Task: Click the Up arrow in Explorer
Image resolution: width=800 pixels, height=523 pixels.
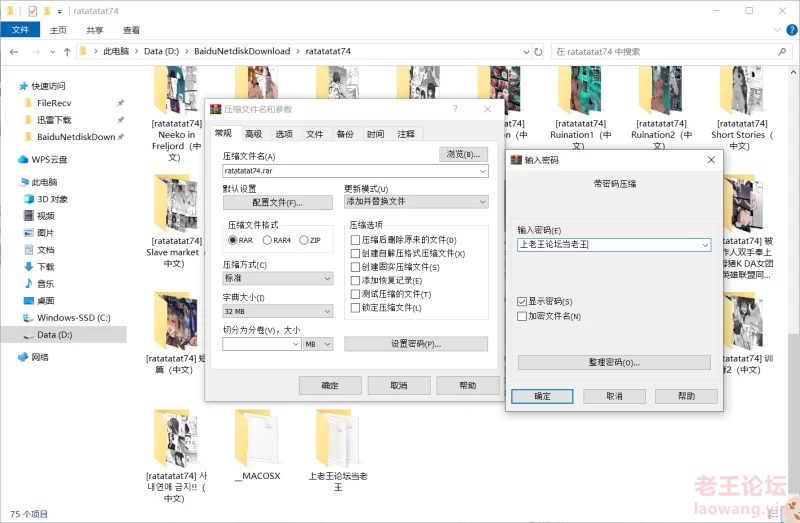Action: coord(67,52)
